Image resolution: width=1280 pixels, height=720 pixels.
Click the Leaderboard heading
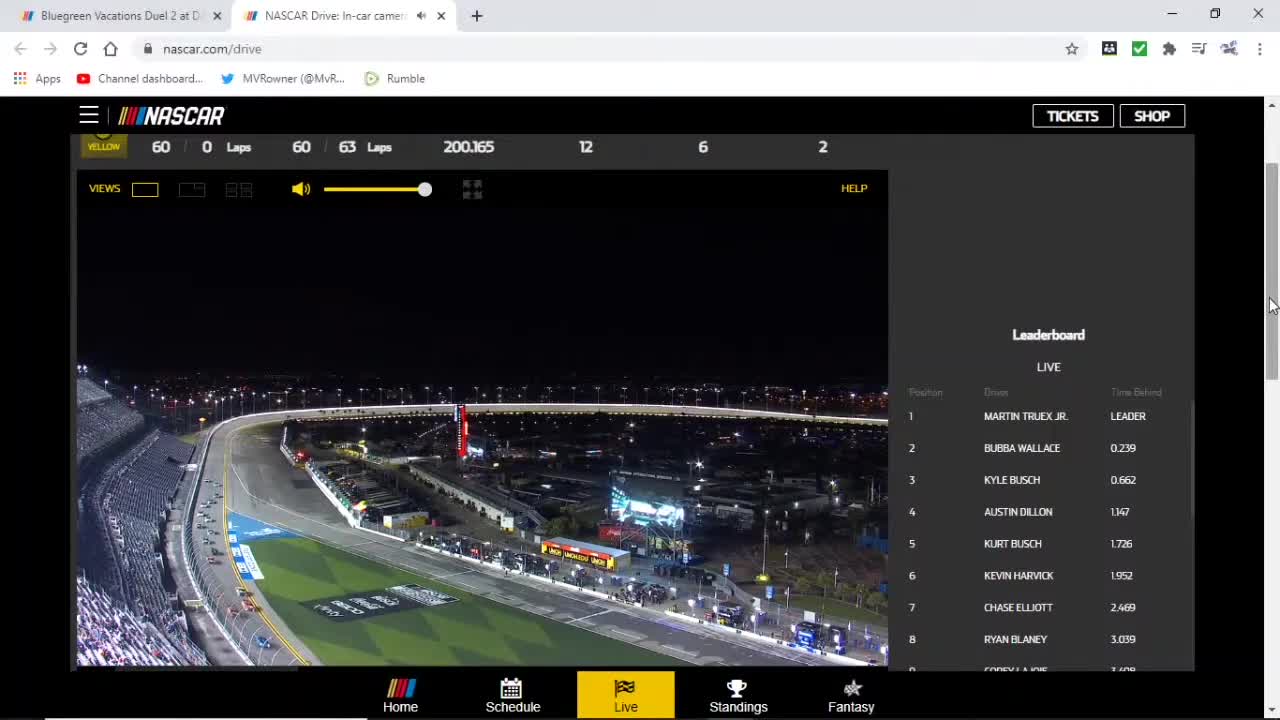[x=1048, y=335]
